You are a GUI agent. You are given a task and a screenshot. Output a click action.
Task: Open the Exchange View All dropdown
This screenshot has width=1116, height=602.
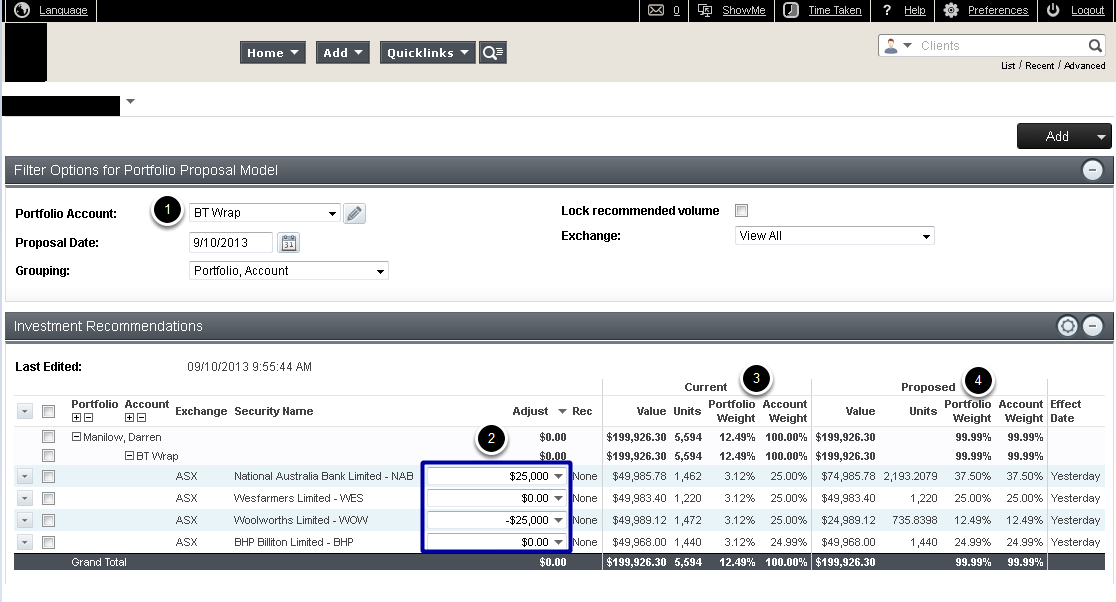(x=834, y=236)
